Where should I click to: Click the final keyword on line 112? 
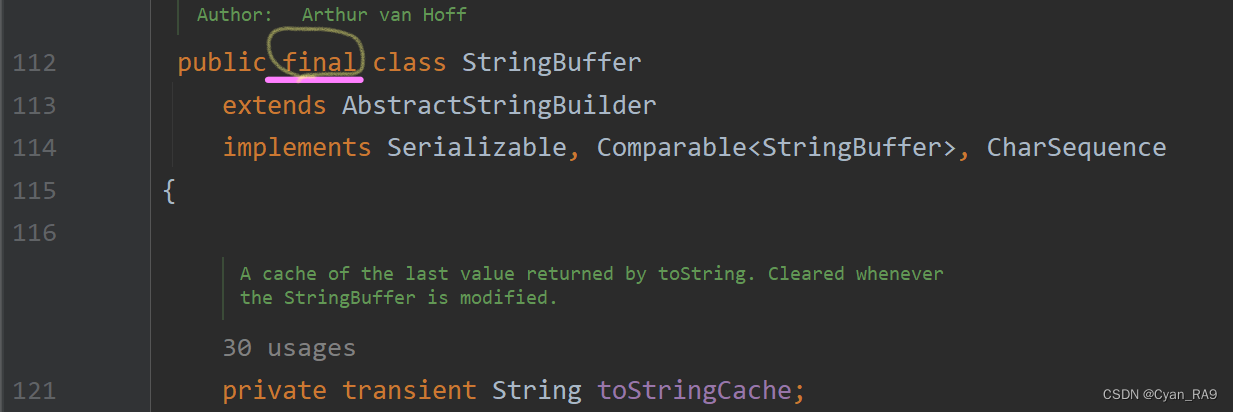pos(319,63)
